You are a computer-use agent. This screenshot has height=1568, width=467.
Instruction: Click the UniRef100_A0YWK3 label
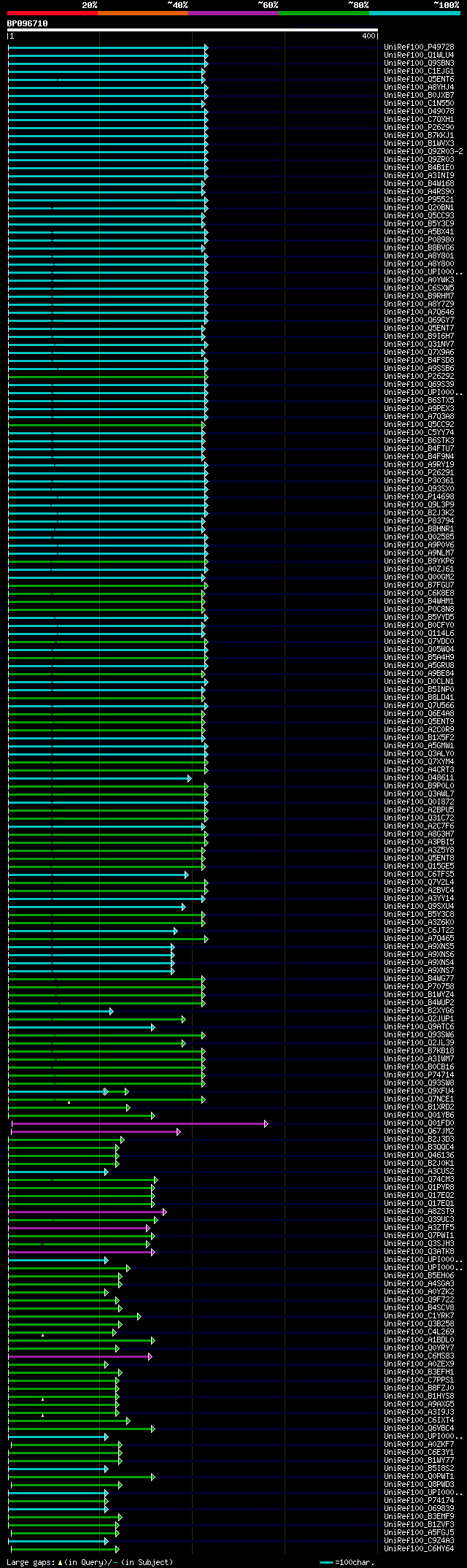tap(419, 280)
